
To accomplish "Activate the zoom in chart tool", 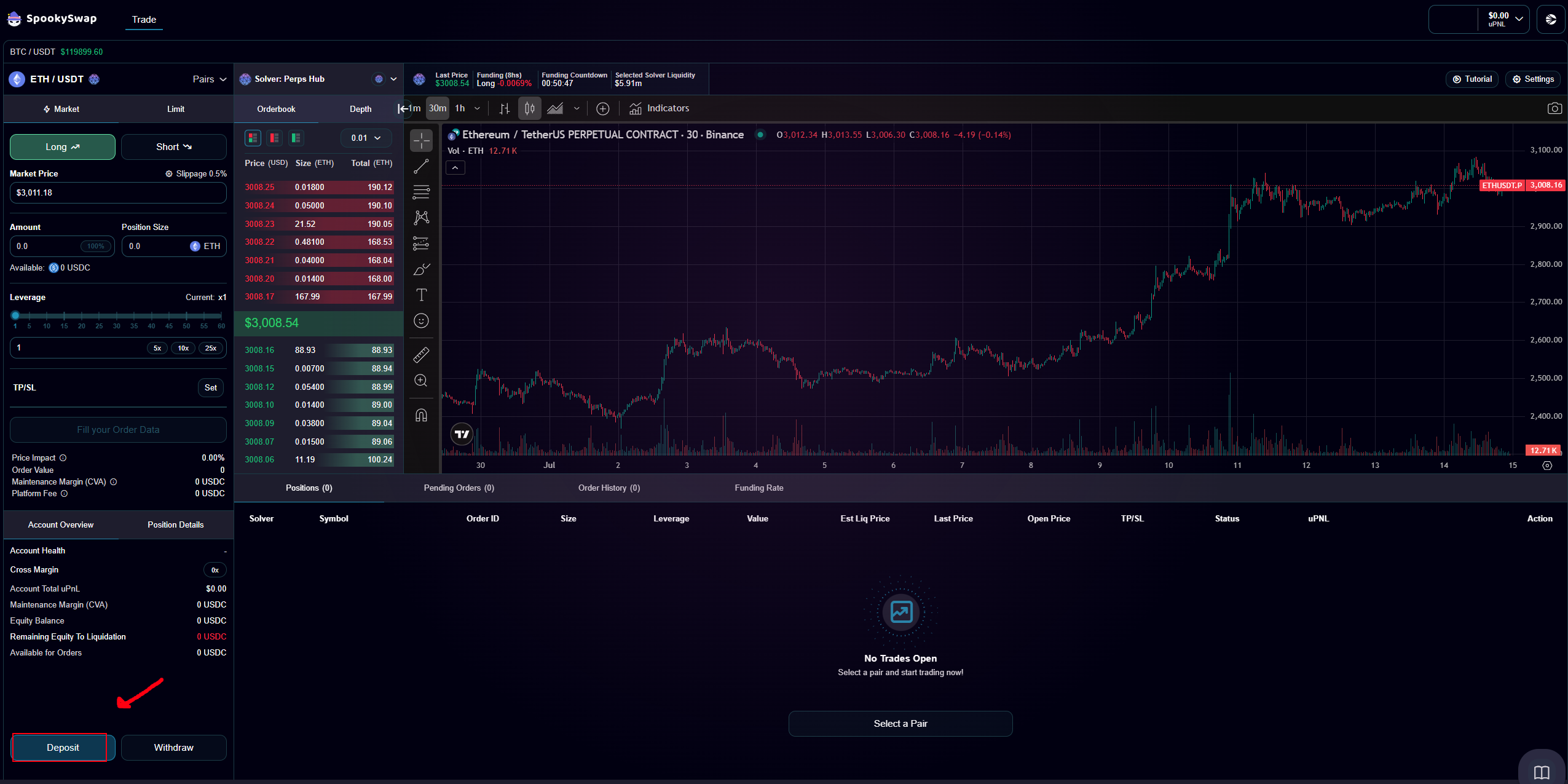I will [x=421, y=381].
